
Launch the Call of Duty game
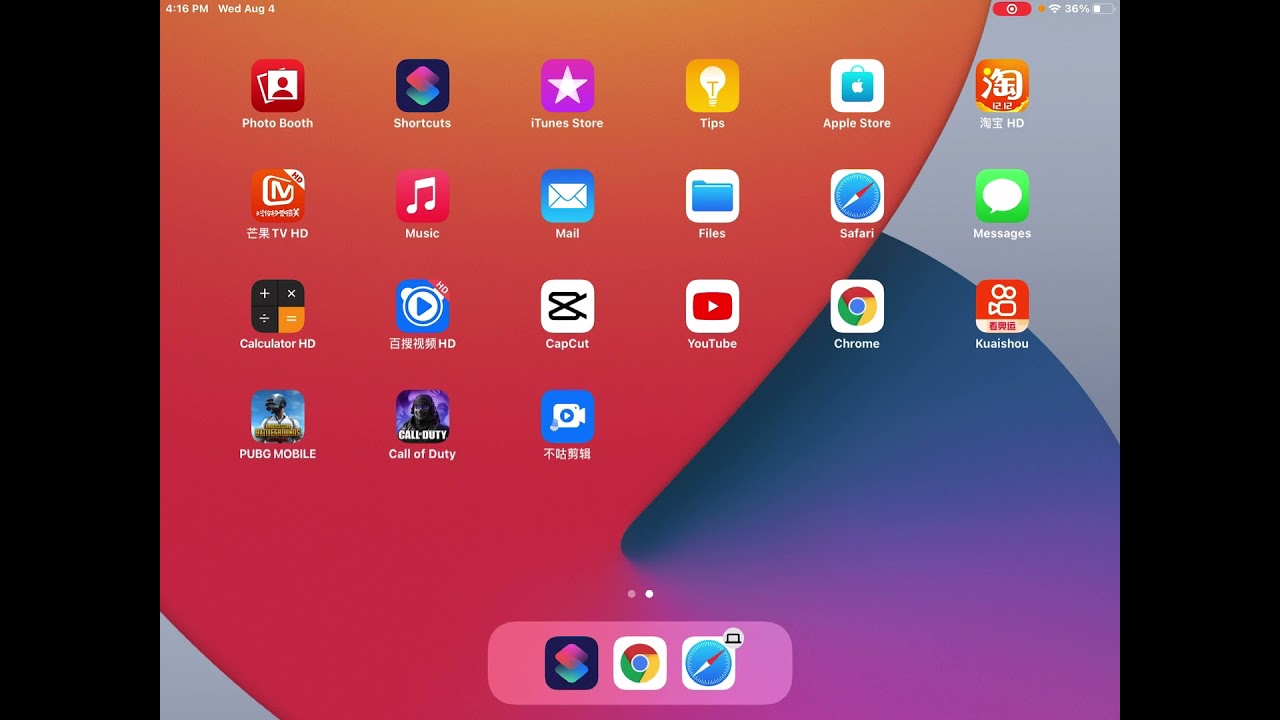click(x=422, y=416)
